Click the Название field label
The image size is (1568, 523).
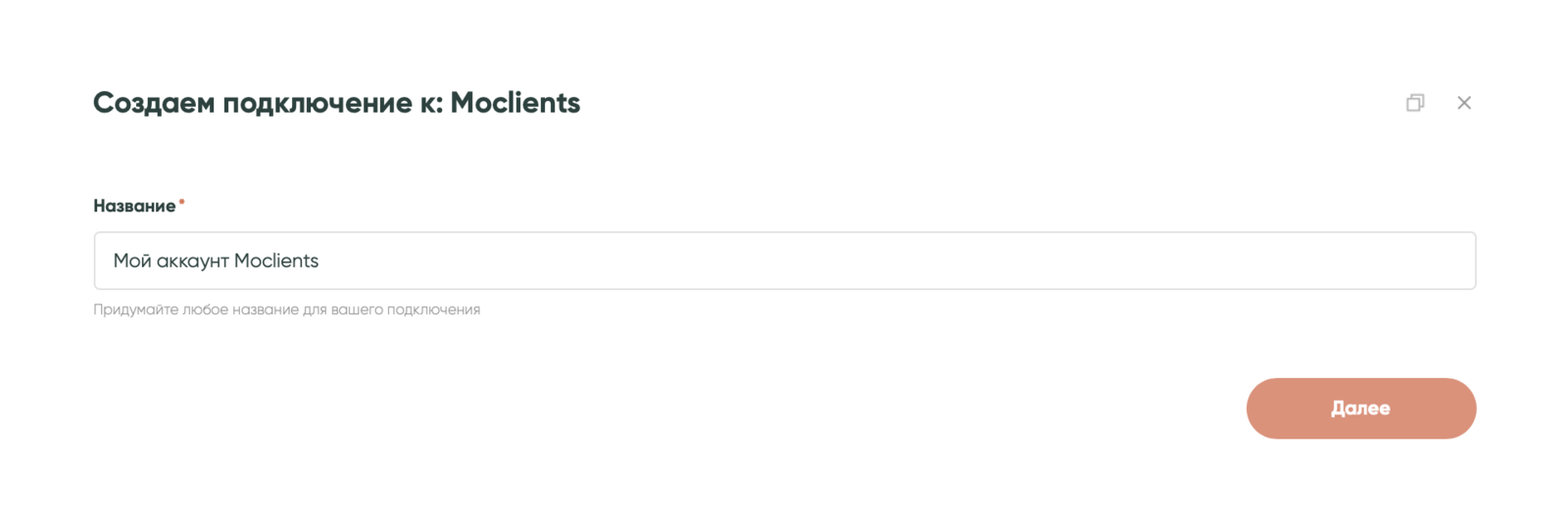pos(134,206)
